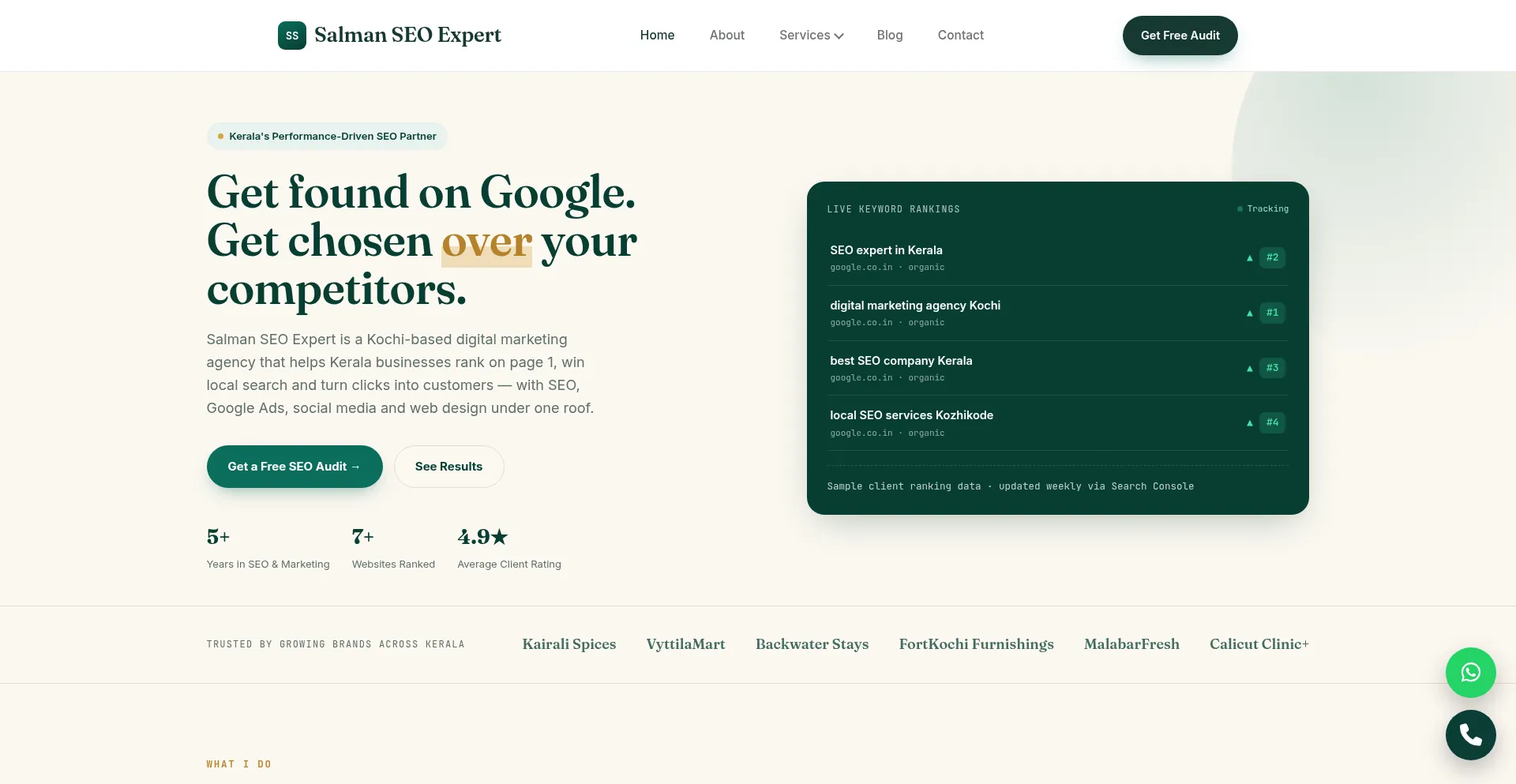Click the Kairali Spices brand name
Screen dimensions: 1516x784
[x=568, y=644]
